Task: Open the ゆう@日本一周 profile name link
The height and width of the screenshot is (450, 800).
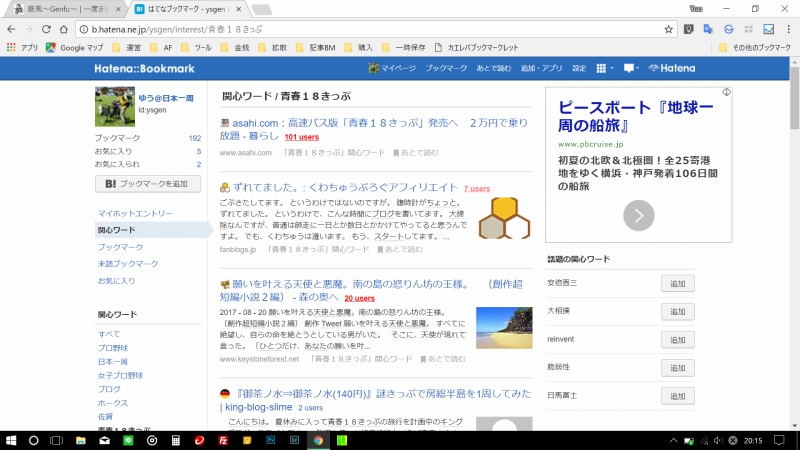Action: tap(166, 98)
